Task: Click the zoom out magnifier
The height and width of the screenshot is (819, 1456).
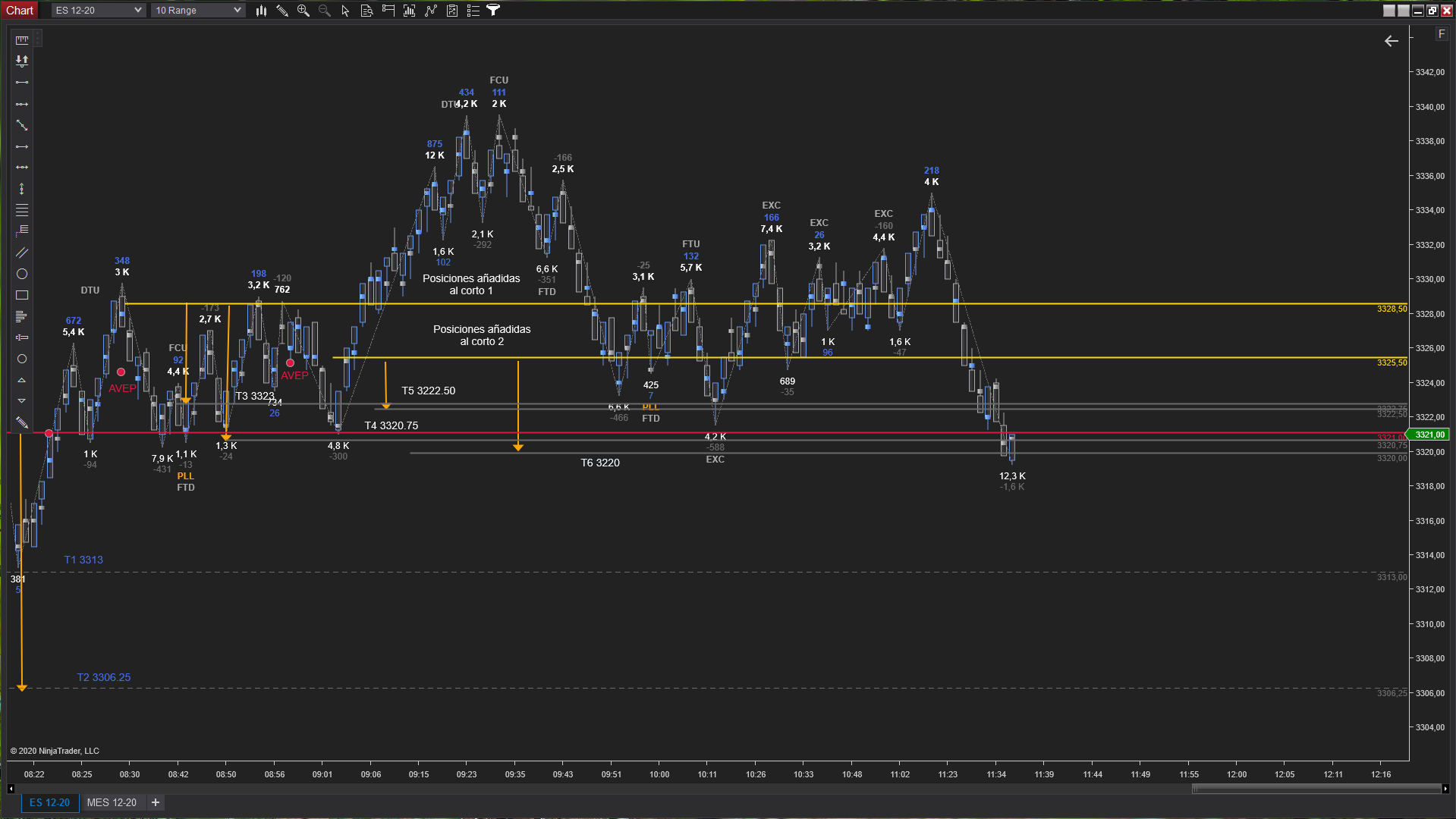Action: [x=325, y=11]
